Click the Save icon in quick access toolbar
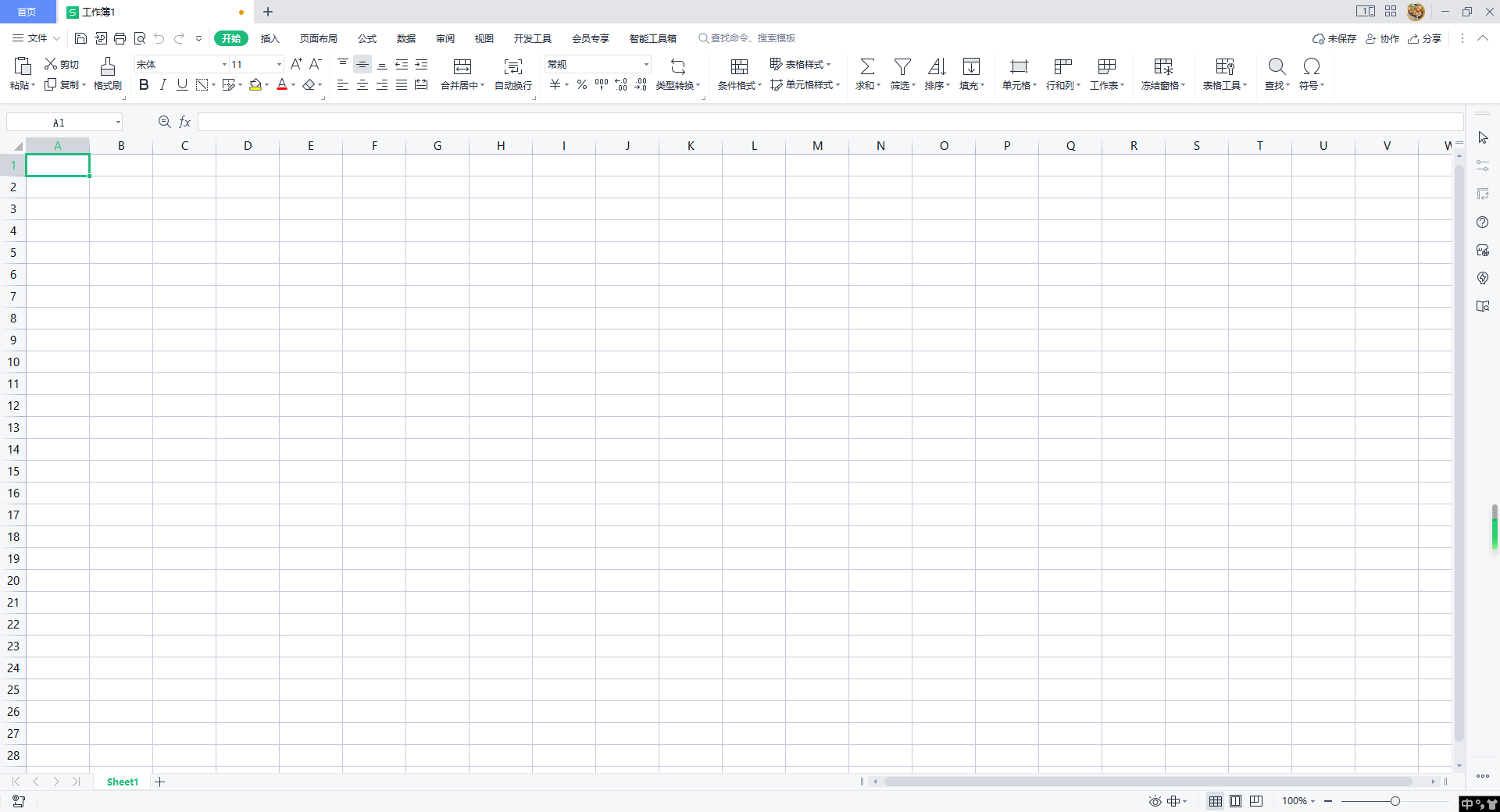1500x812 pixels. (x=80, y=38)
